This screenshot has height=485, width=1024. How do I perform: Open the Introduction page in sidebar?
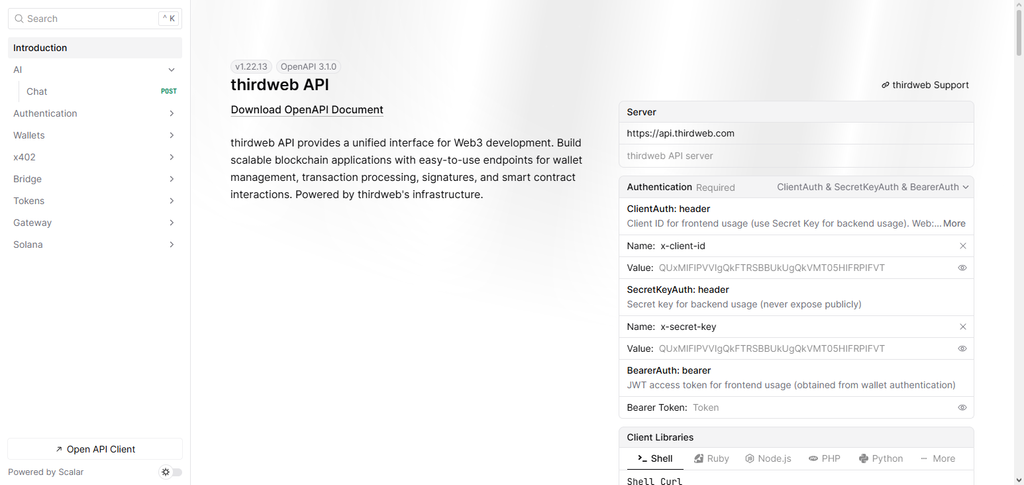(95, 48)
